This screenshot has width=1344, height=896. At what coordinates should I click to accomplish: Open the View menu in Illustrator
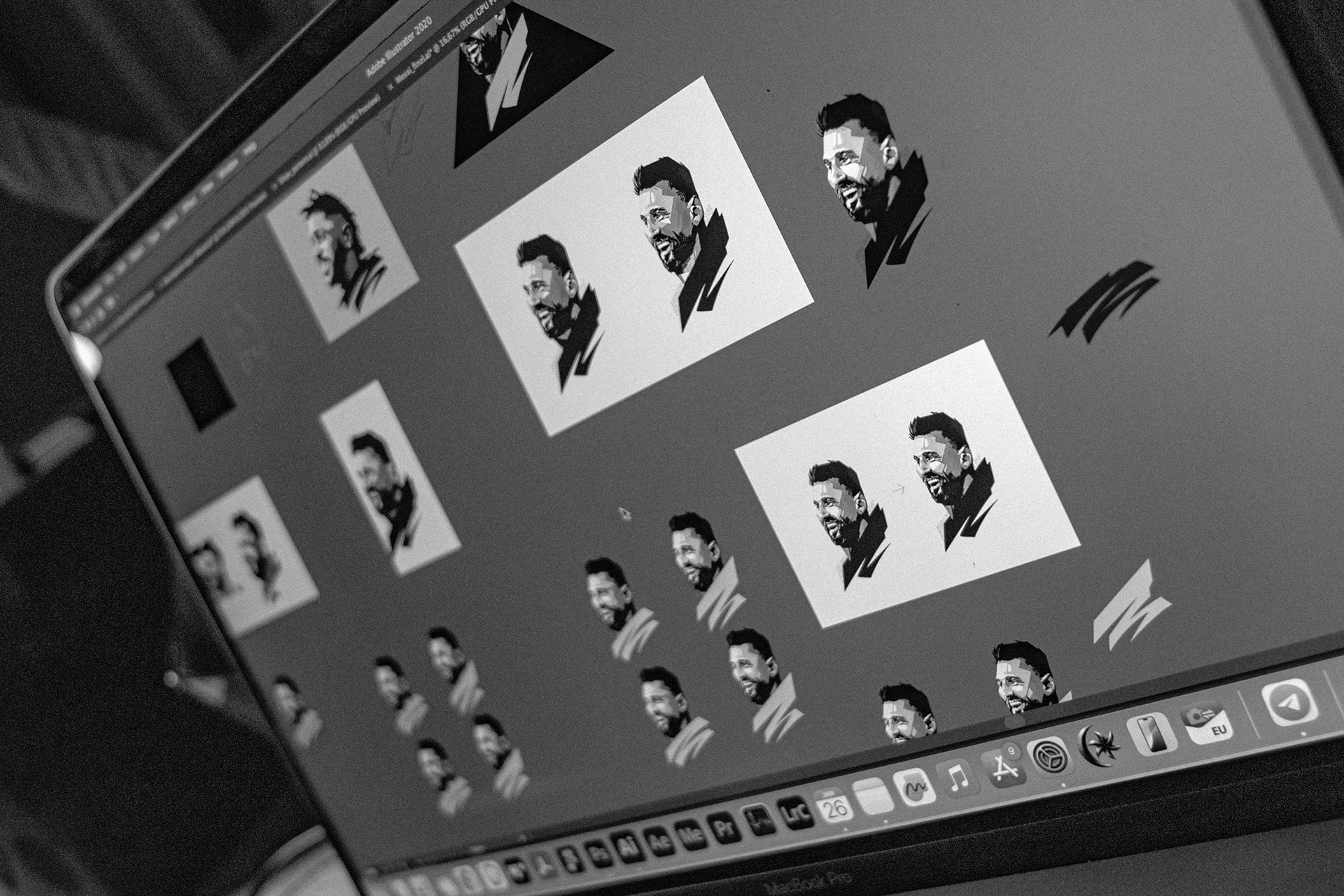[x=207, y=188]
